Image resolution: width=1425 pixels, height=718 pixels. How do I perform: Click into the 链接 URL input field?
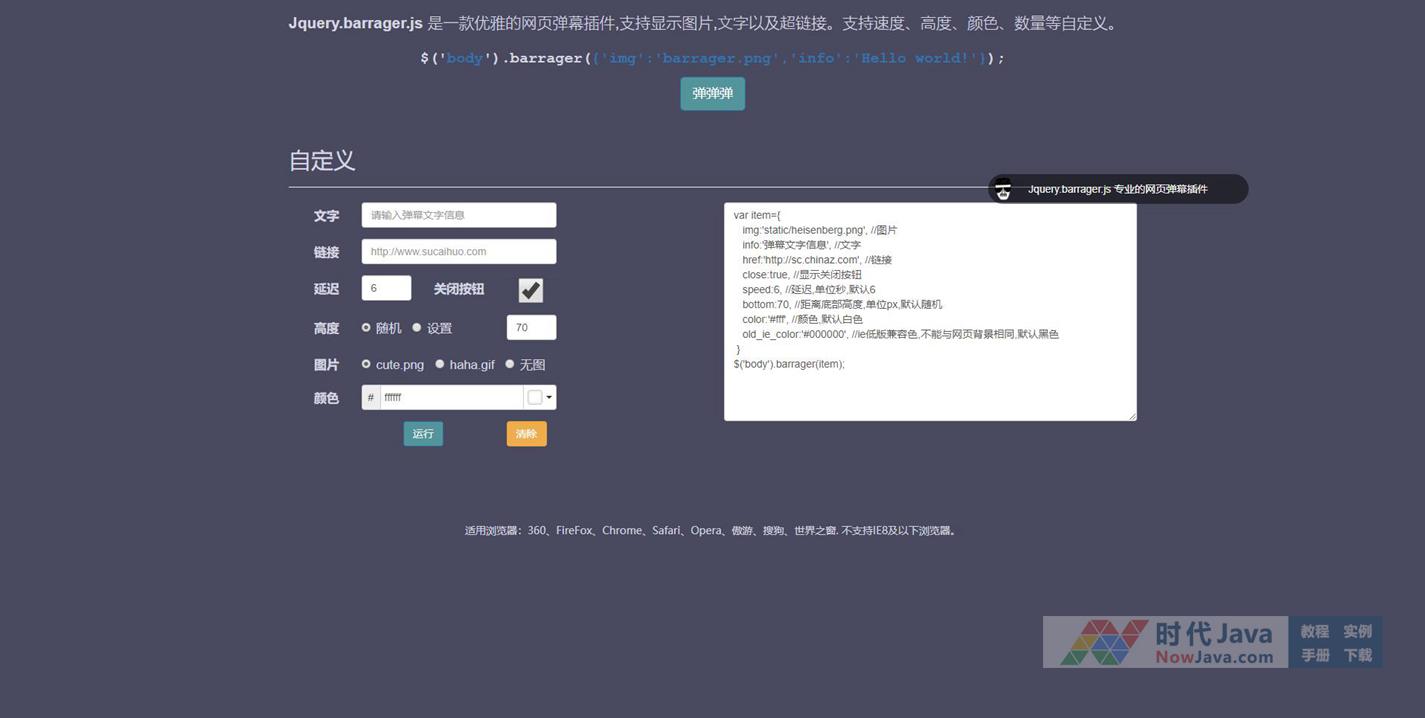pyautogui.click(x=458, y=252)
